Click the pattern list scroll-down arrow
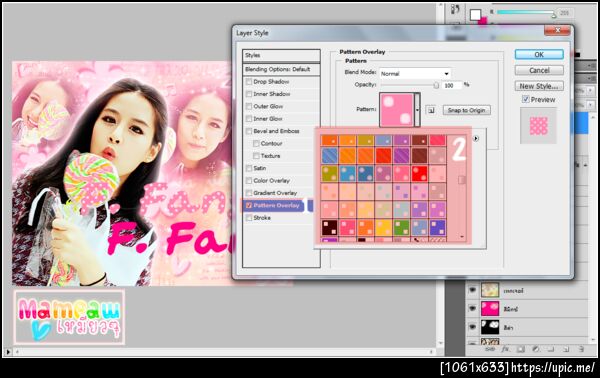Screen dimensions: 600x378 [x=462, y=237]
